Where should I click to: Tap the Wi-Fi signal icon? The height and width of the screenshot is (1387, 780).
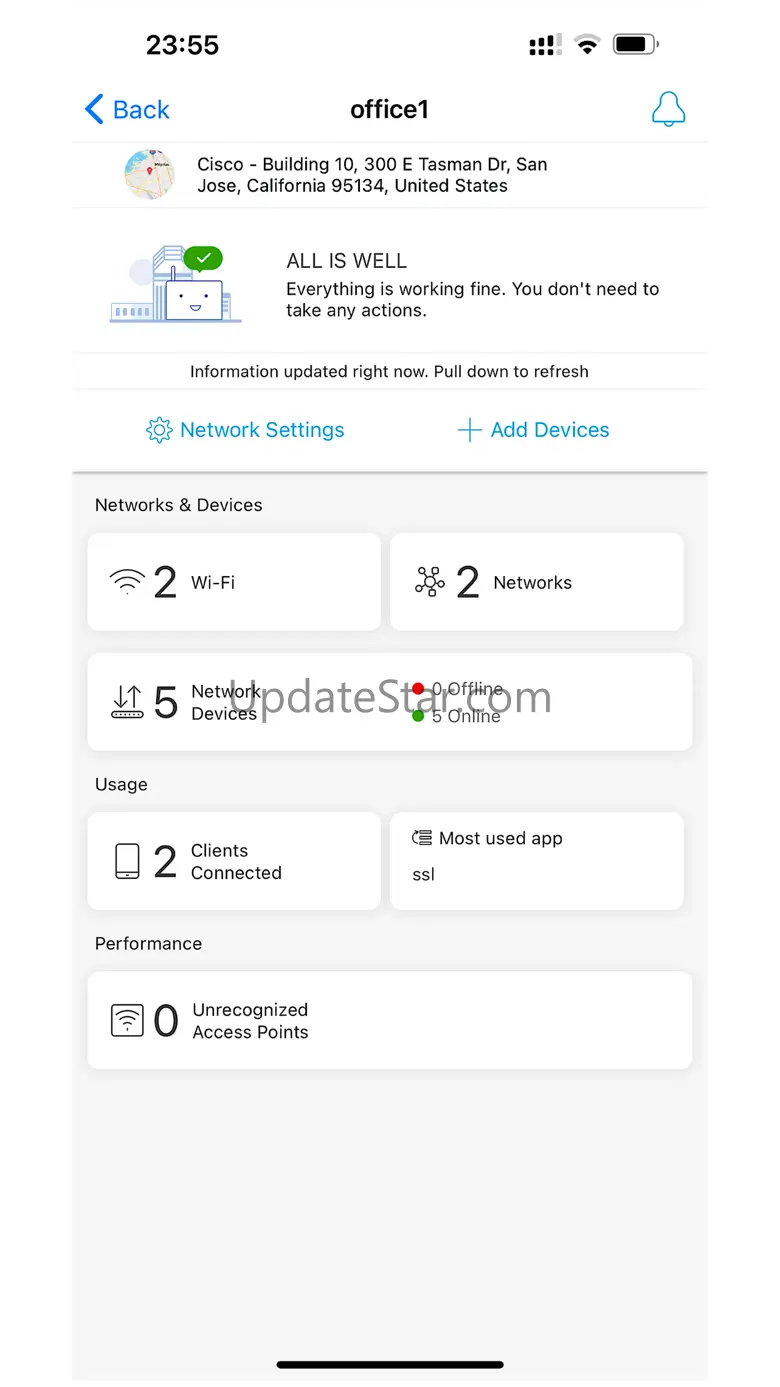click(x=127, y=582)
